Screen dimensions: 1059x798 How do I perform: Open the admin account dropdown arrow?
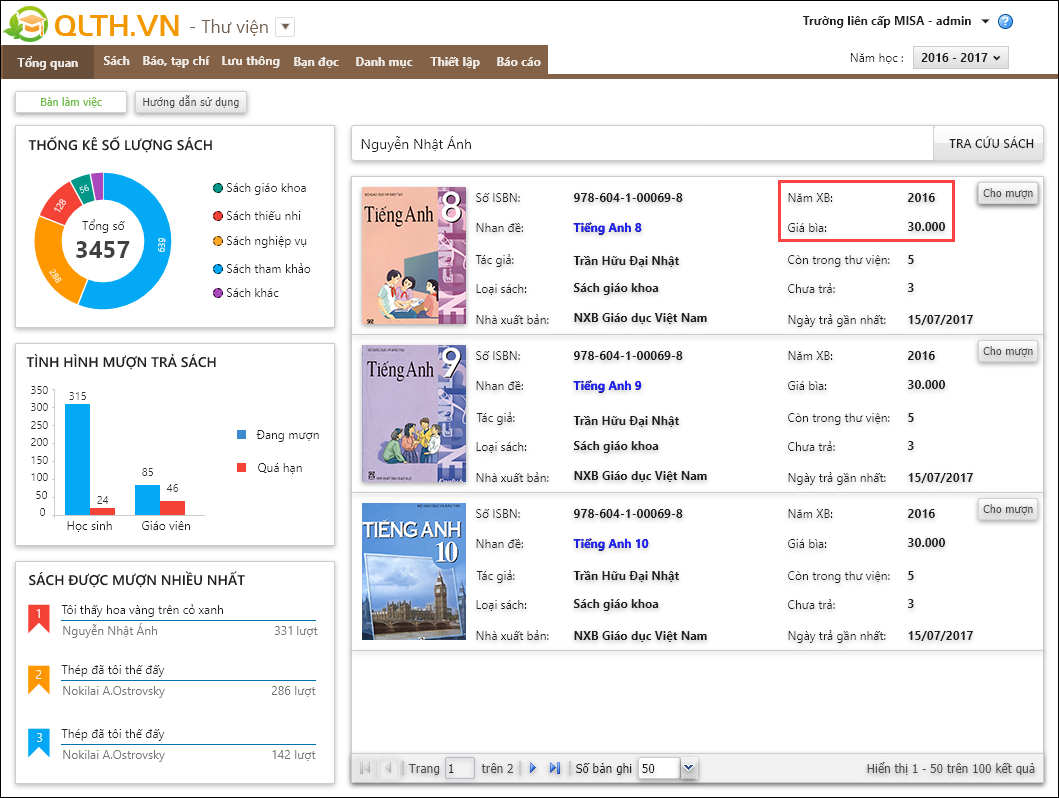[985, 22]
